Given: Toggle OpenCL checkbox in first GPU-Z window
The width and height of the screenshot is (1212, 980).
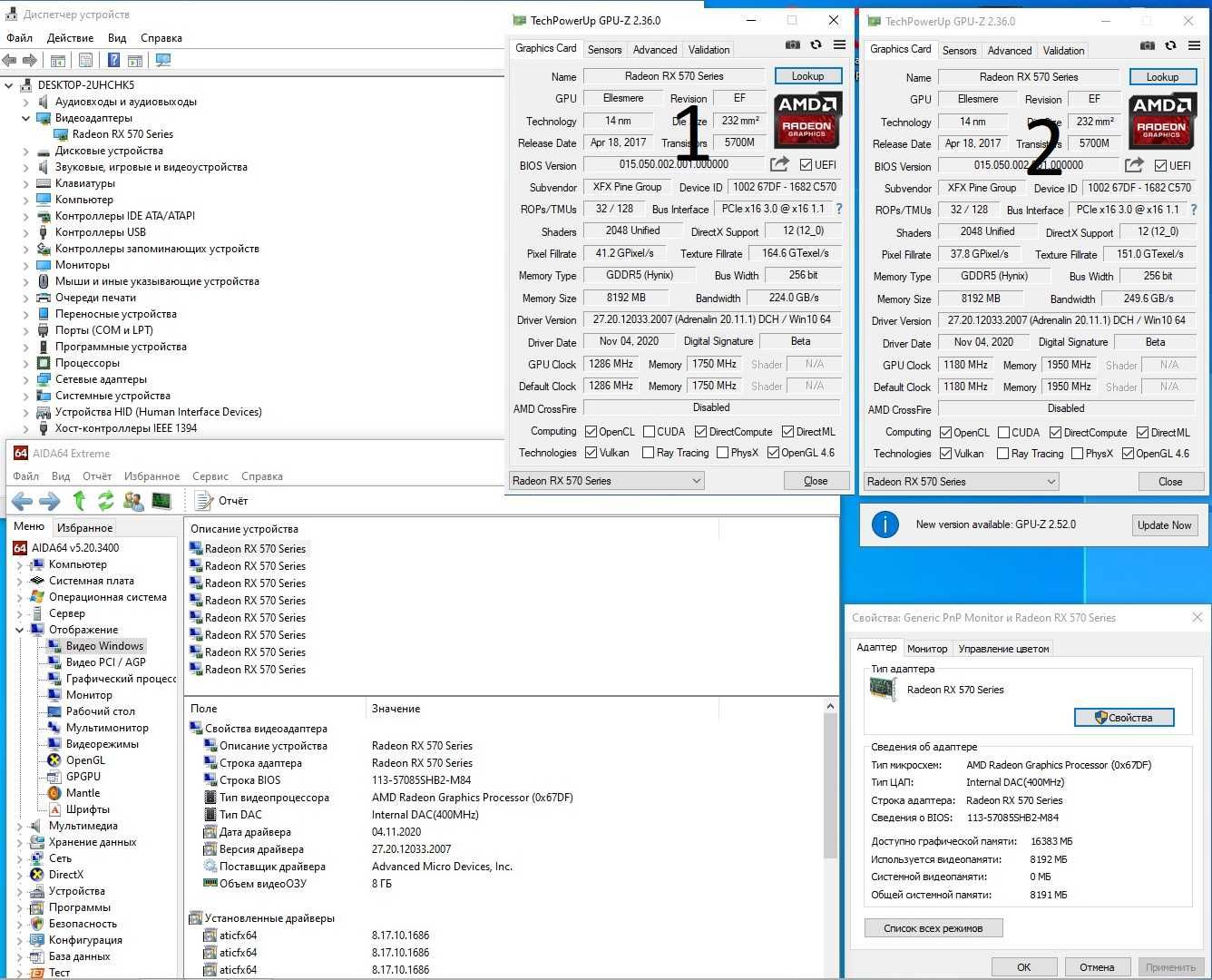Looking at the screenshot, I should point(591,432).
